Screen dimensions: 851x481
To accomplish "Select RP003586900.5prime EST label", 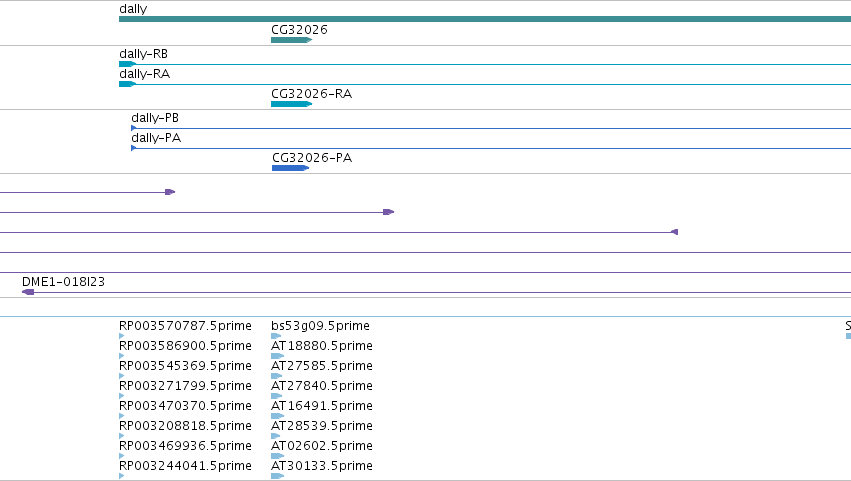I will click(x=185, y=346).
